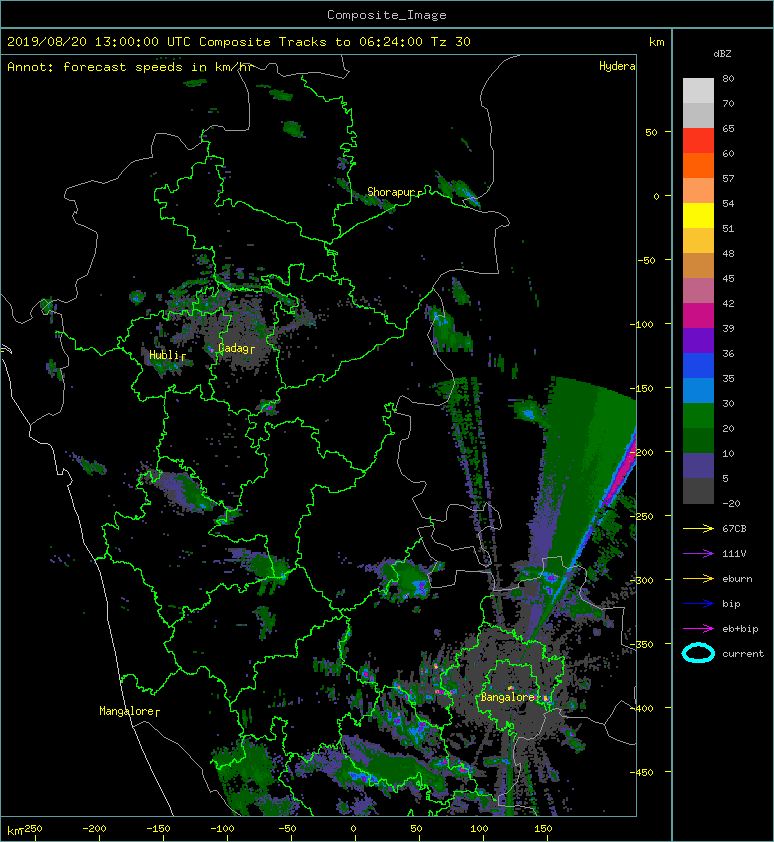Click the purple 111V arrow legend icon
Viewport: 774px width, 842px height.
698,553
